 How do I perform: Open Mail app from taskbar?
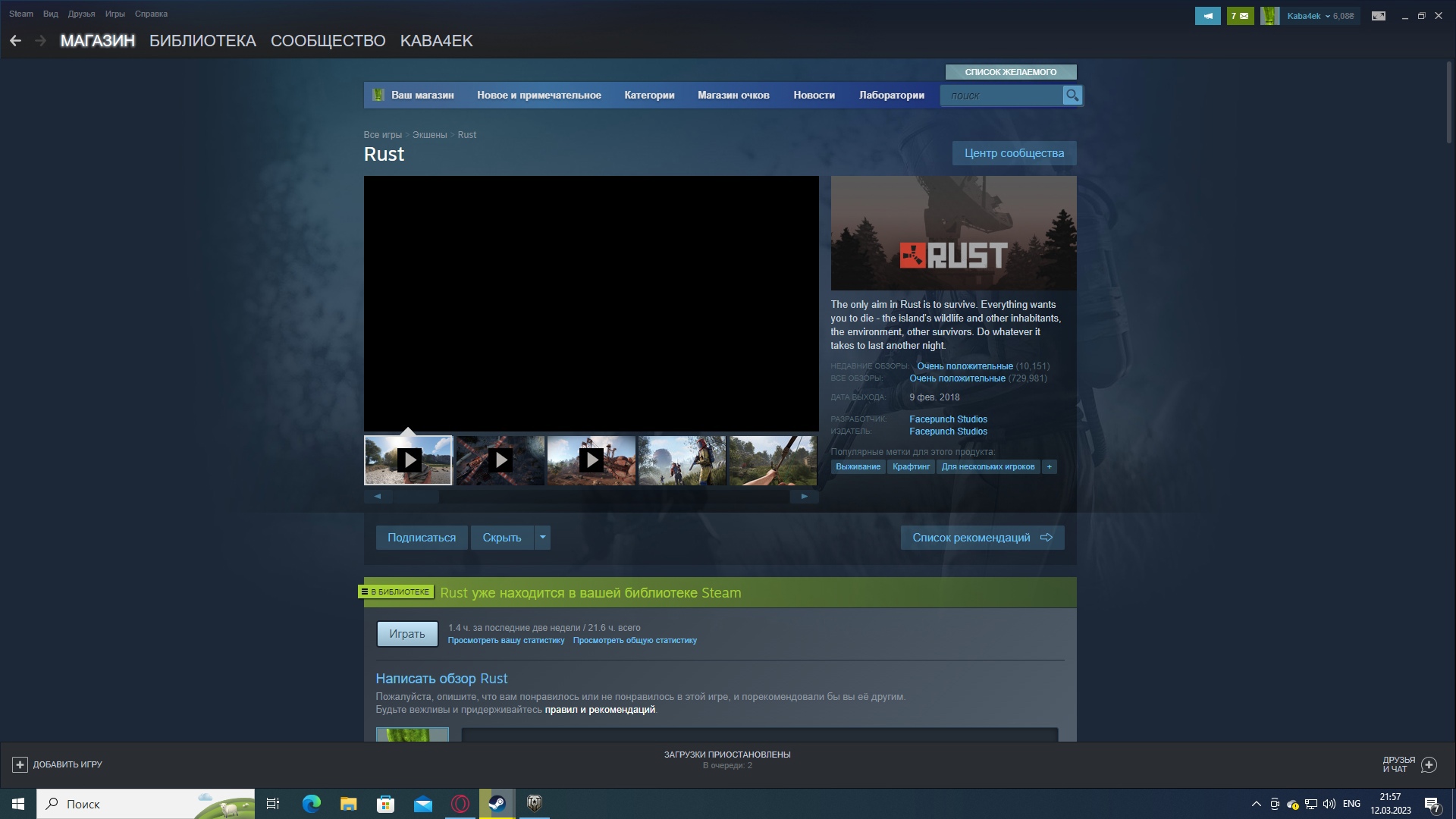pyautogui.click(x=422, y=804)
